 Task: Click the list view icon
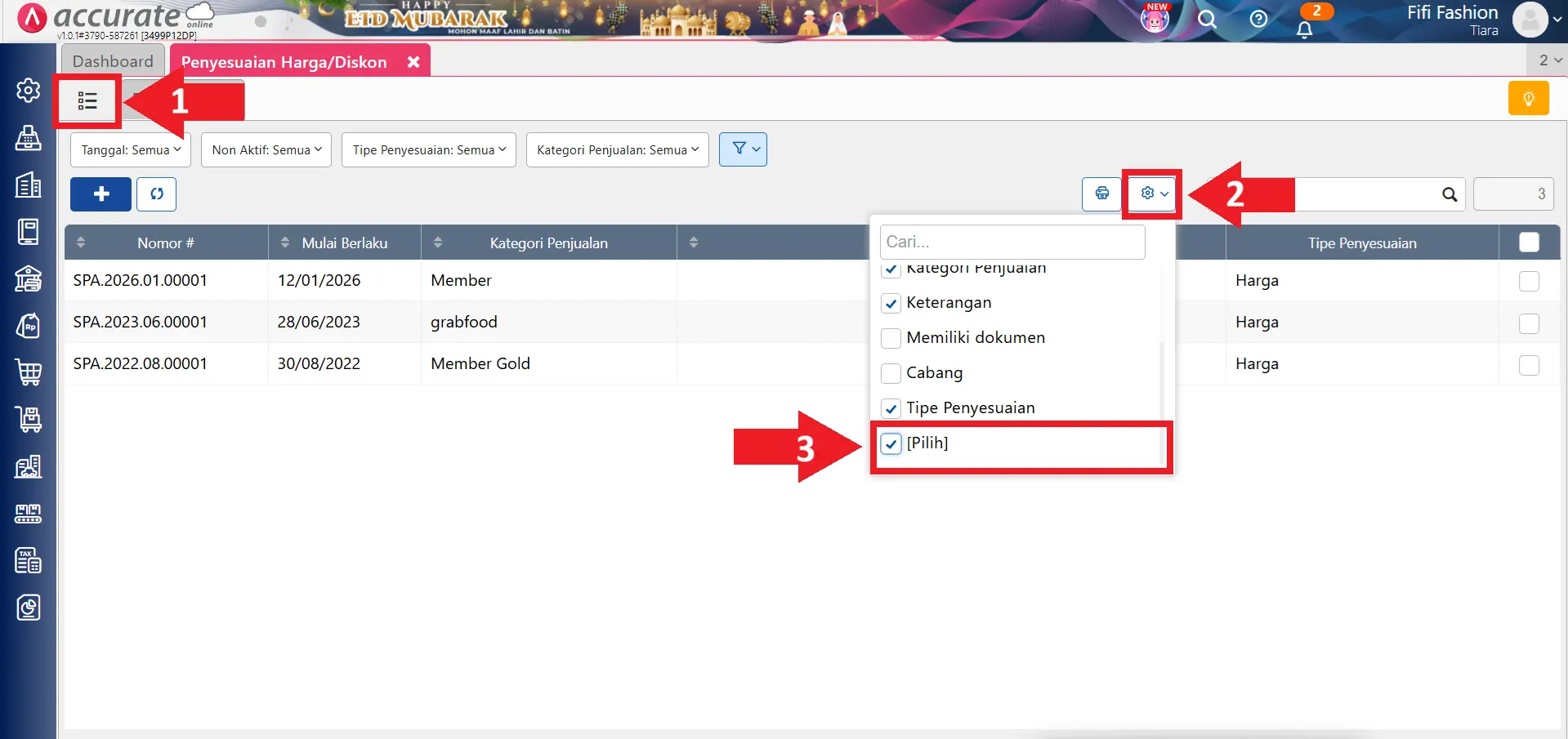[x=87, y=100]
